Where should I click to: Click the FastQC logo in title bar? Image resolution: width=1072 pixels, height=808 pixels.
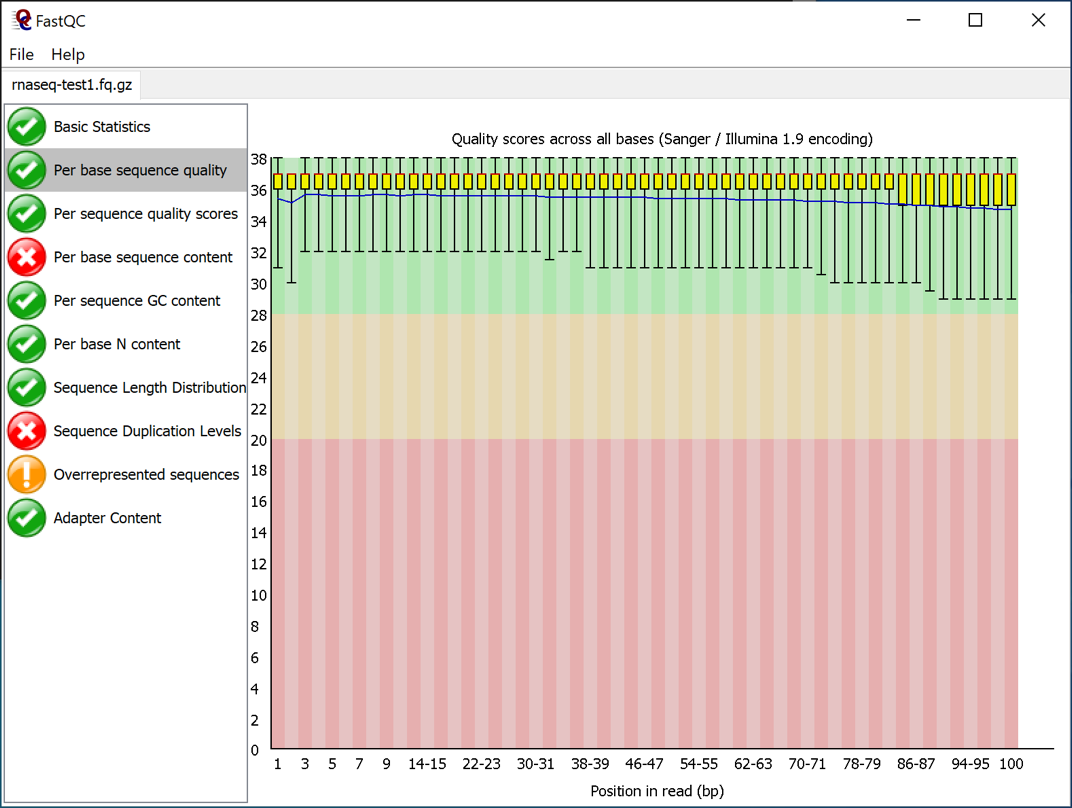point(22,20)
